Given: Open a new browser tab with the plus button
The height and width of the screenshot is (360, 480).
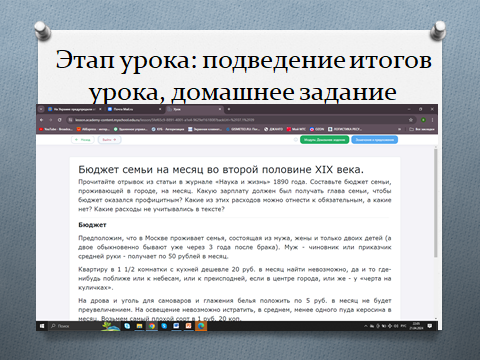Looking at the screenshot, I should (x=229, y=109).
